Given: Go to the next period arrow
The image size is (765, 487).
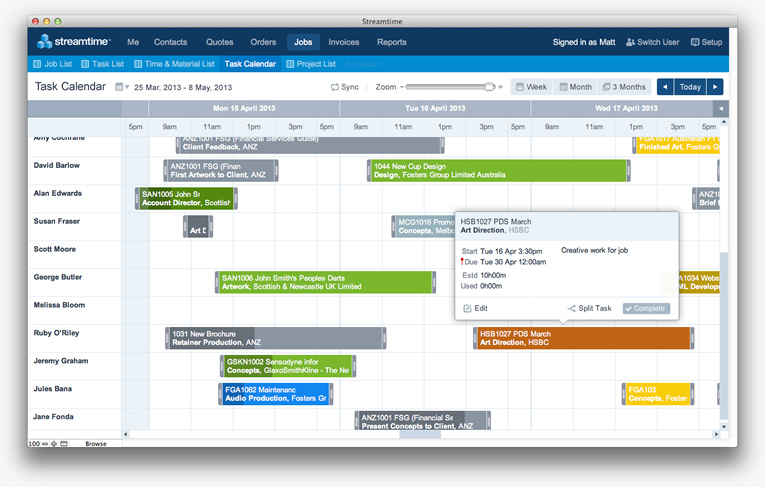Looking at the screenshot, I should 715,87.
